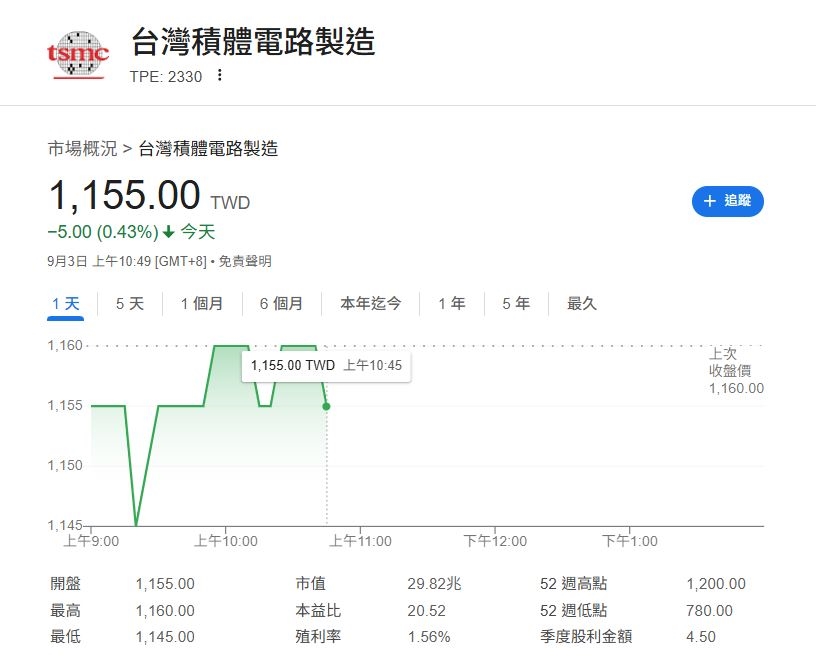Viewport: 816px width, 667px height.
Task: Click the green price point marker on the chart
Action: point(325,406)
